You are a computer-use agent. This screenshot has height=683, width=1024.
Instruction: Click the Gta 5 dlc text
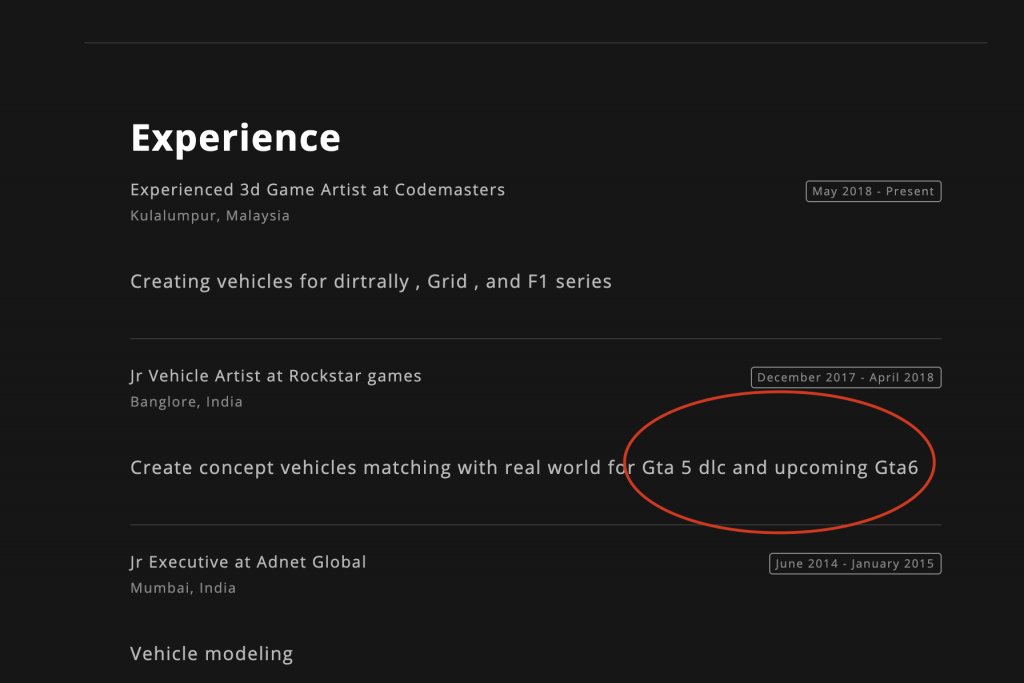tap(684, 468)
